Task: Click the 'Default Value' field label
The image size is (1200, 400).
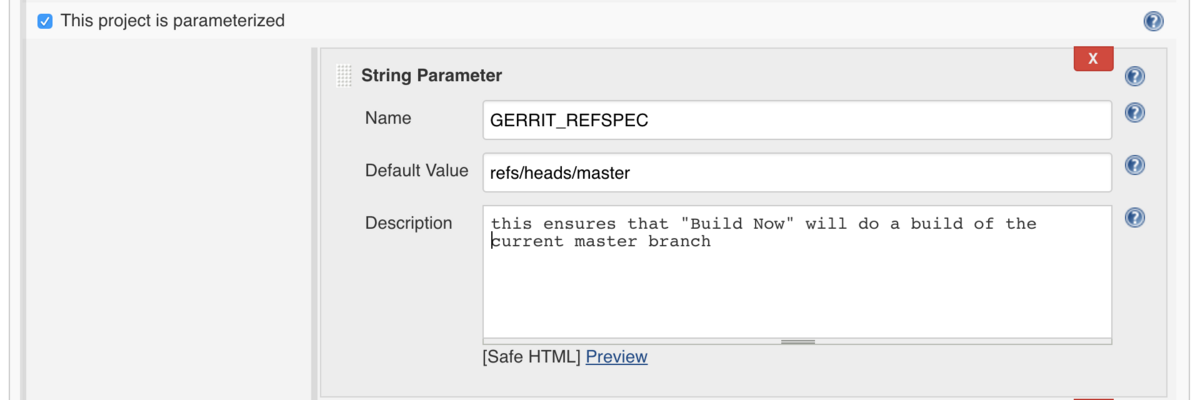Action: point(416,171)
